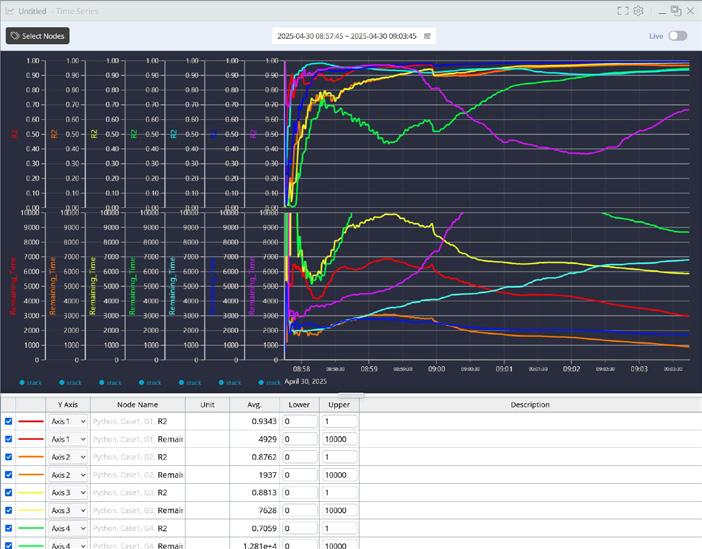This screenshot has height=549, width=702.
Task: Edit the Upper field showing 10000 in the 4929 row
Action: tap(339, 439)
